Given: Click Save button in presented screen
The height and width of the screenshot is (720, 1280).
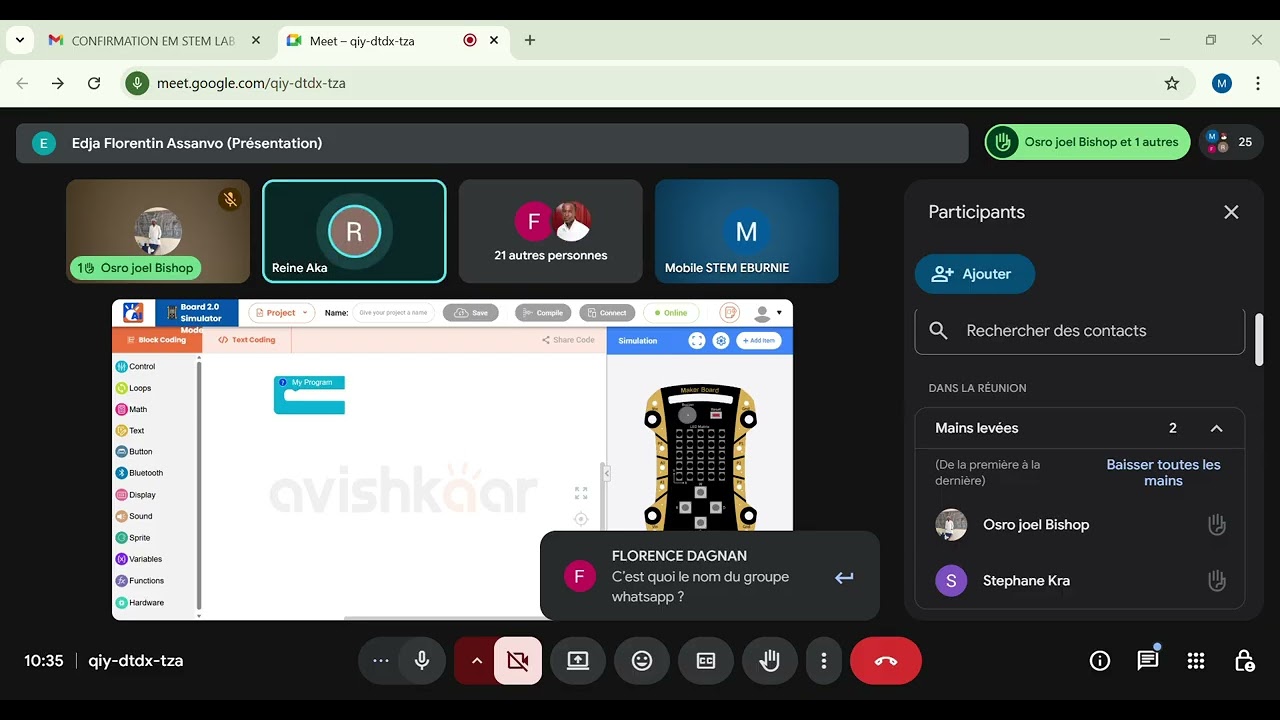Looking at the screenshot, I should 471,313.
